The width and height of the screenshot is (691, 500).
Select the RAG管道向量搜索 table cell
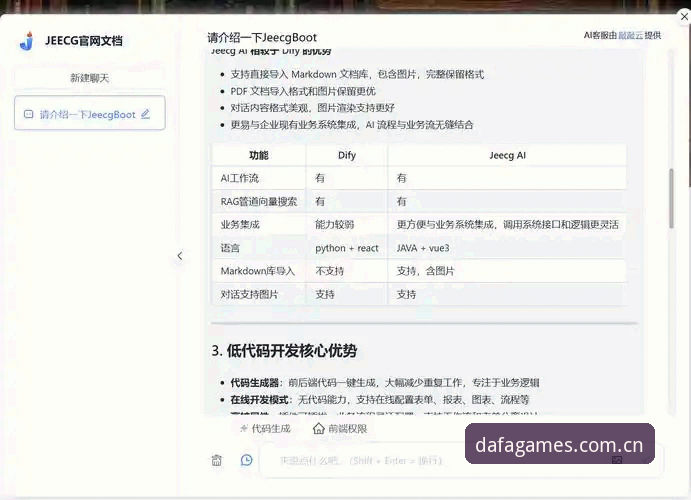click(x=259, y=201)
